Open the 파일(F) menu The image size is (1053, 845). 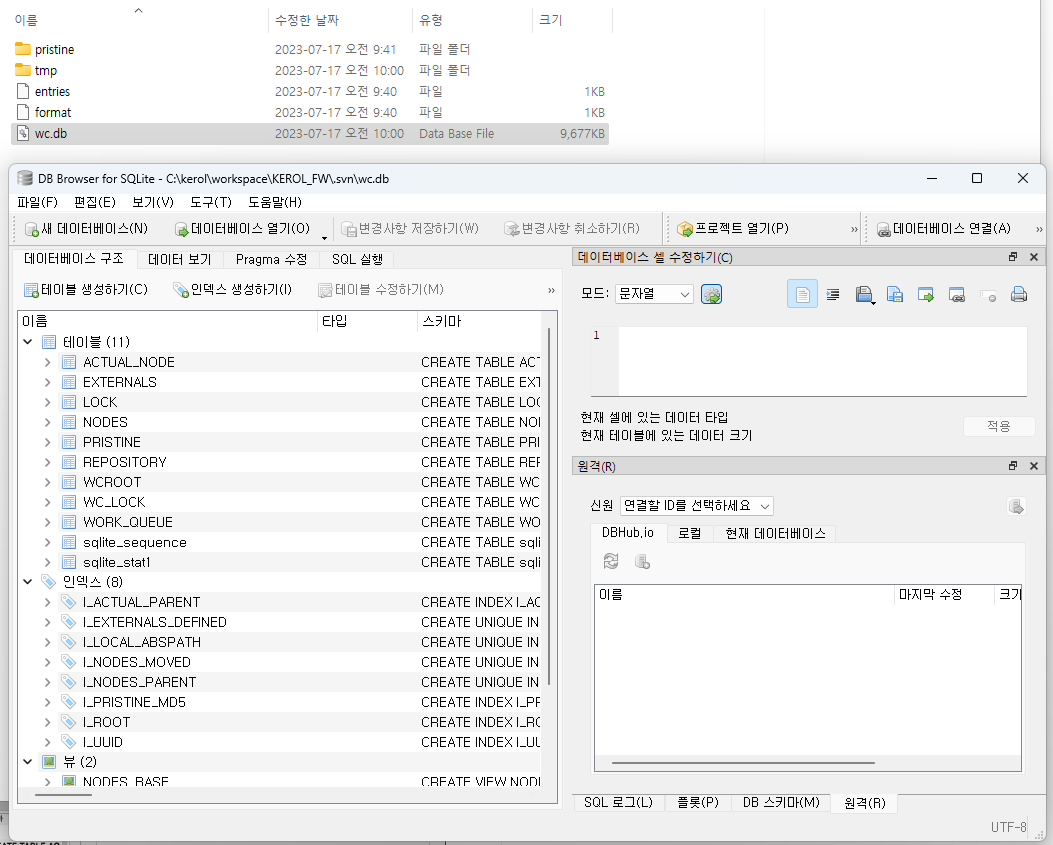(x=38, y=202)
